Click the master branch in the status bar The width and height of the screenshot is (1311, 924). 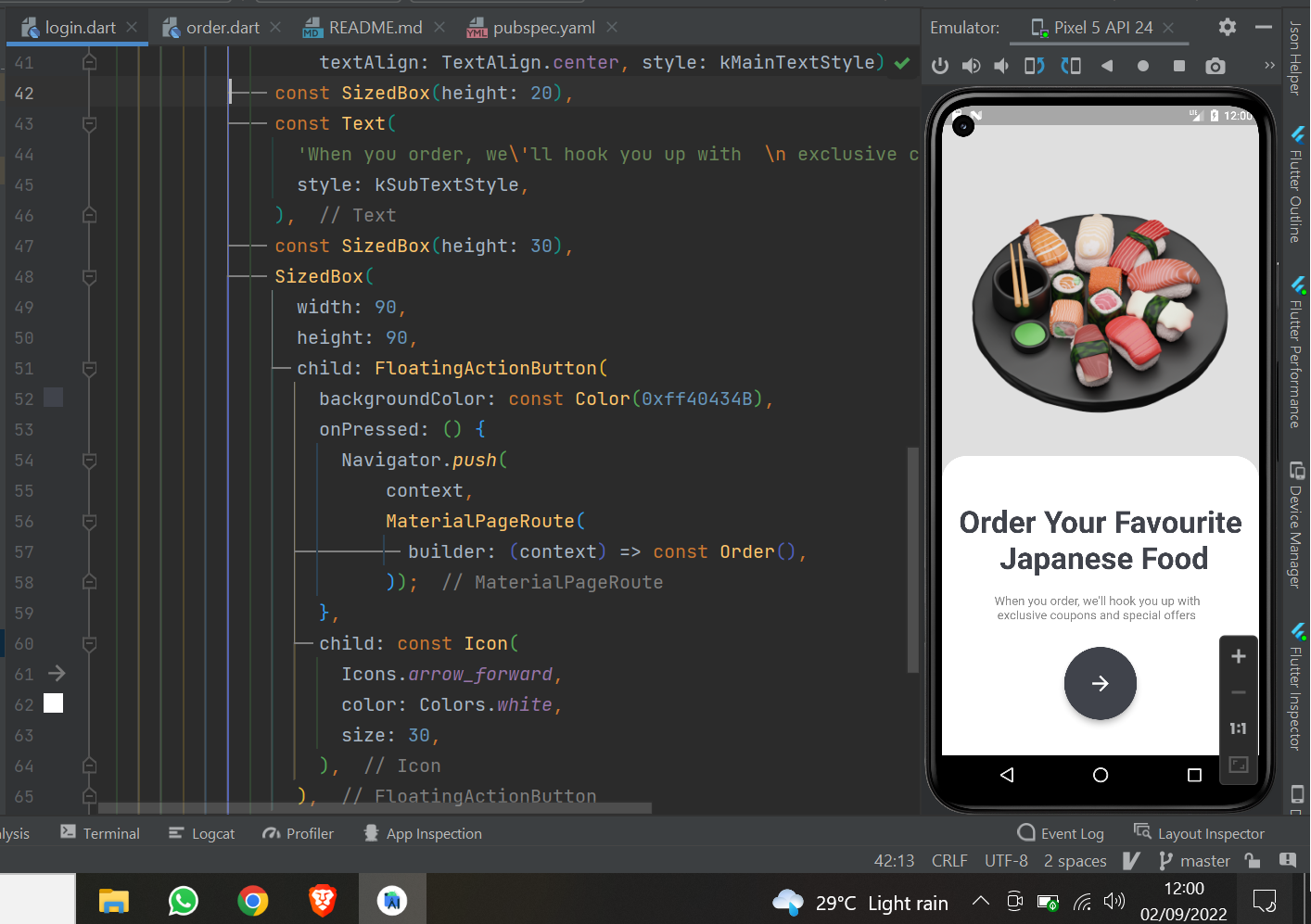1204,861
